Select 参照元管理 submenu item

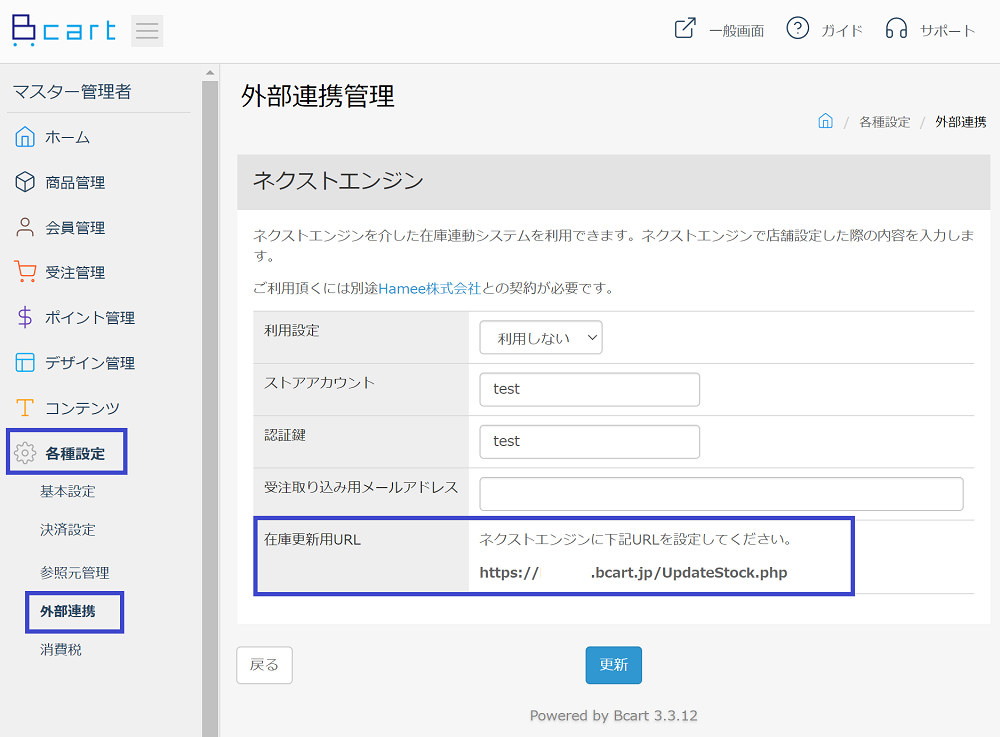pyautogui.click(x=75, y=573)
